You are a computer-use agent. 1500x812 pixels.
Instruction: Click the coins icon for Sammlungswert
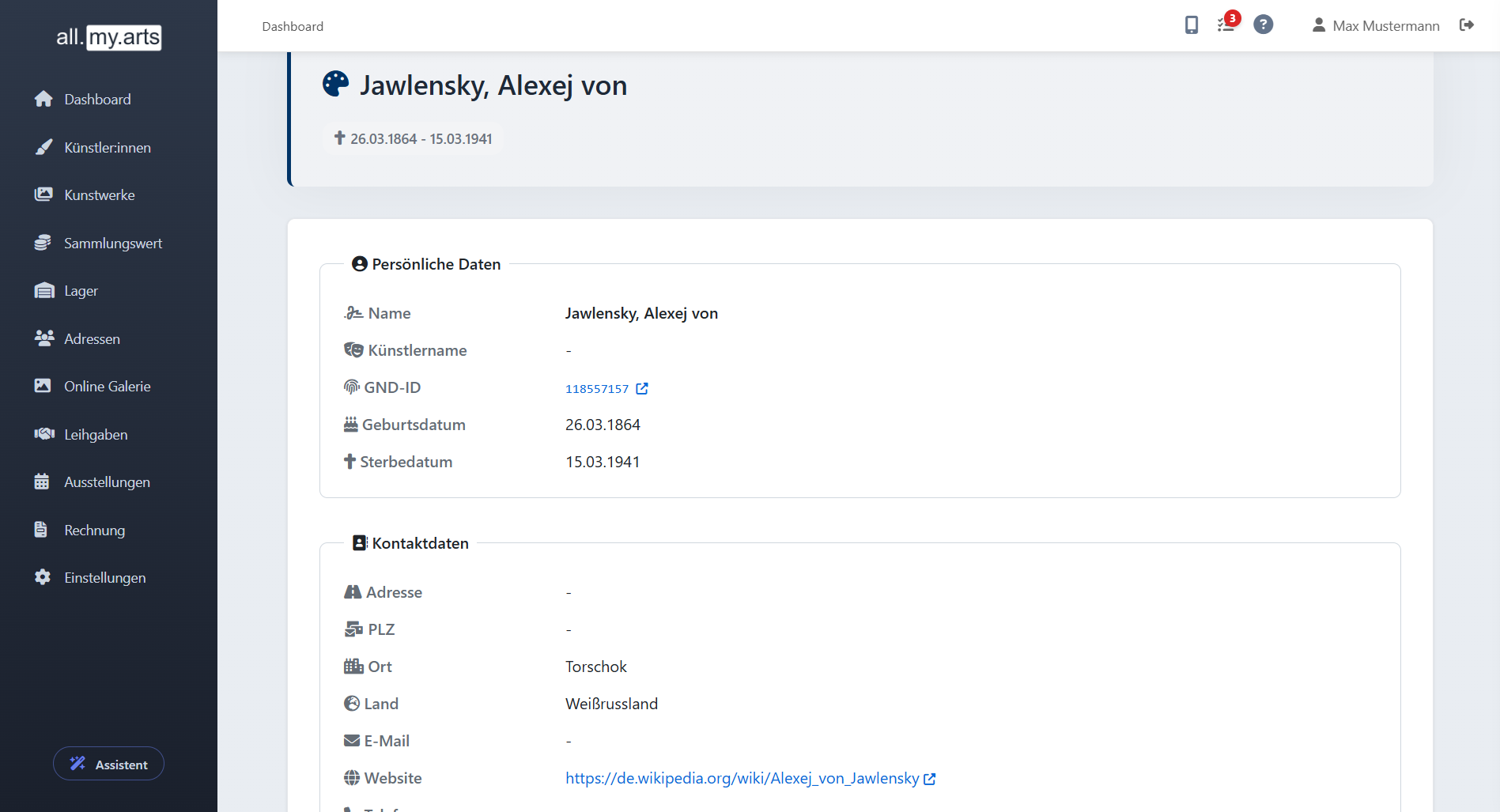point(43,243)
